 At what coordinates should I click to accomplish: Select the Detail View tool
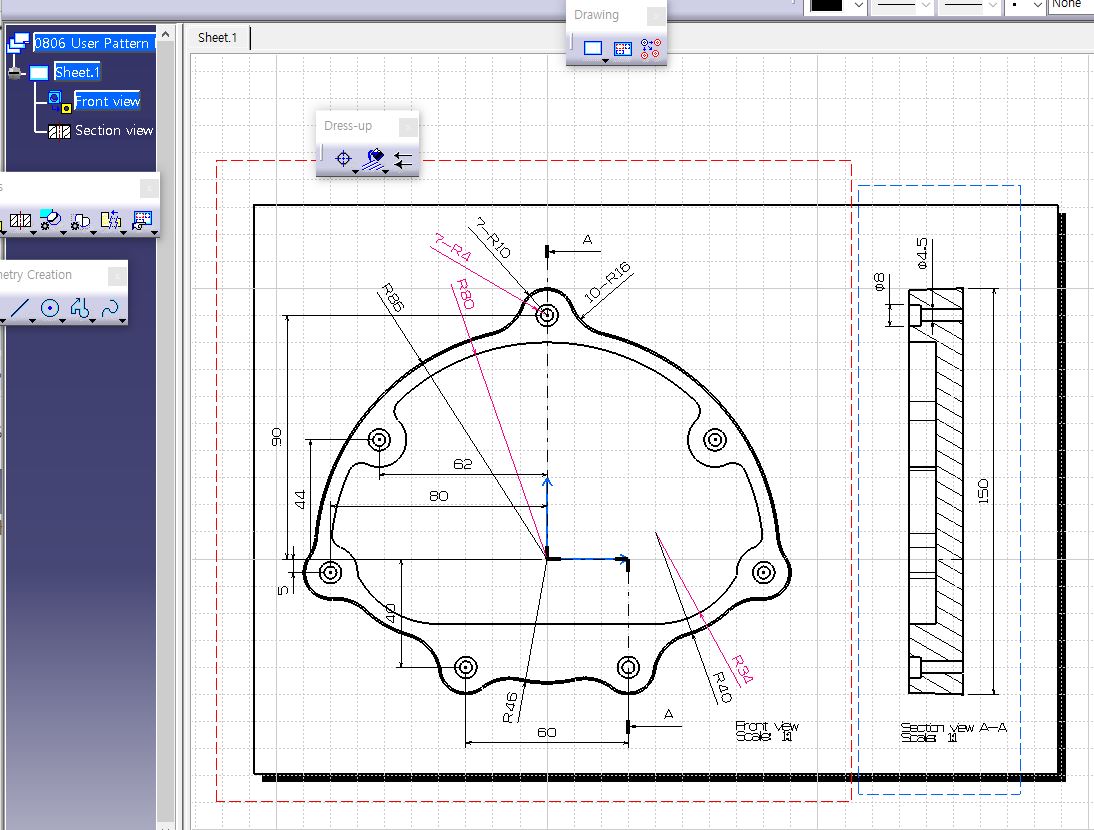[x=50, y=220]
